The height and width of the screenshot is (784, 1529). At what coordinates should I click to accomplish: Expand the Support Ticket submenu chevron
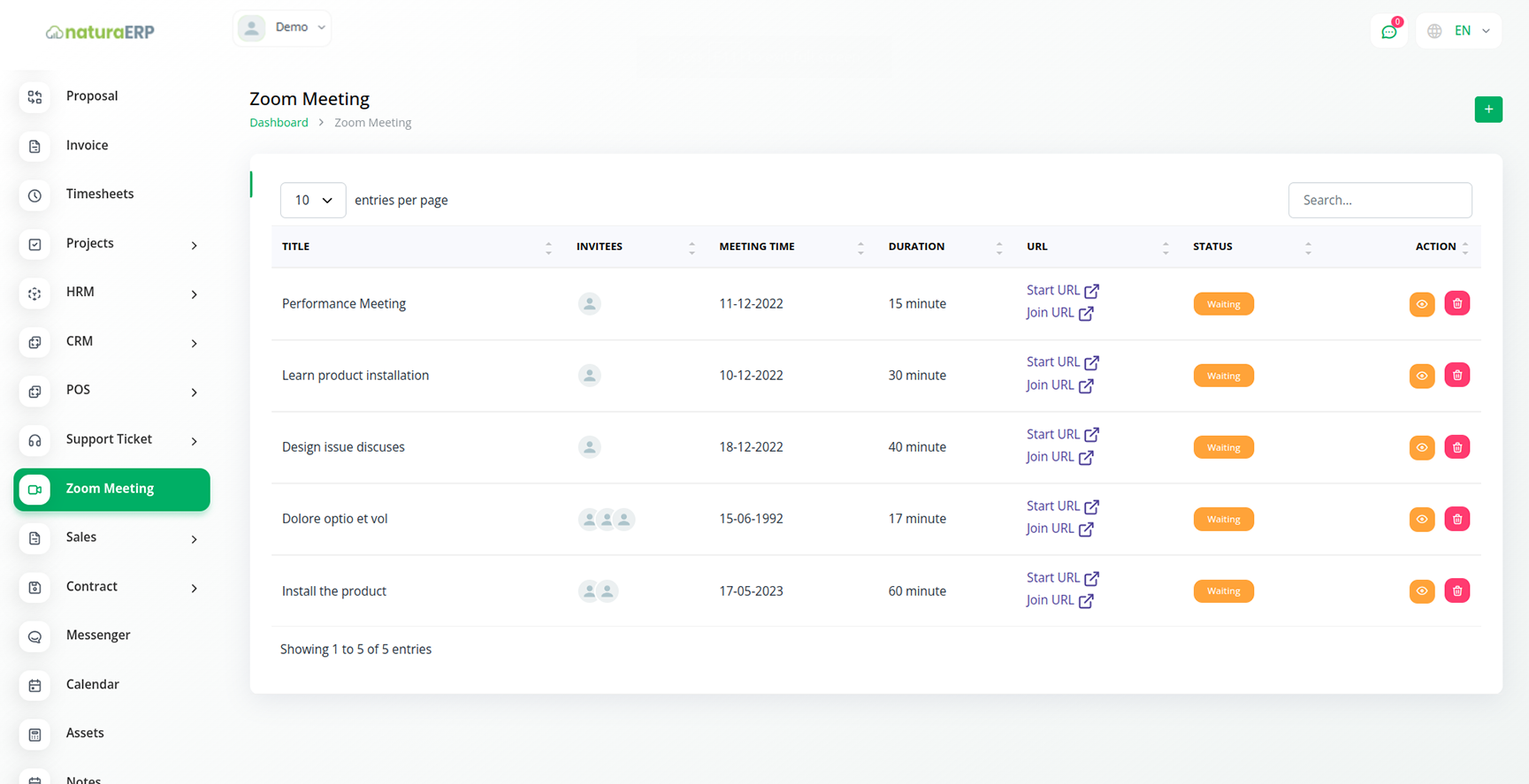(195, 441)
